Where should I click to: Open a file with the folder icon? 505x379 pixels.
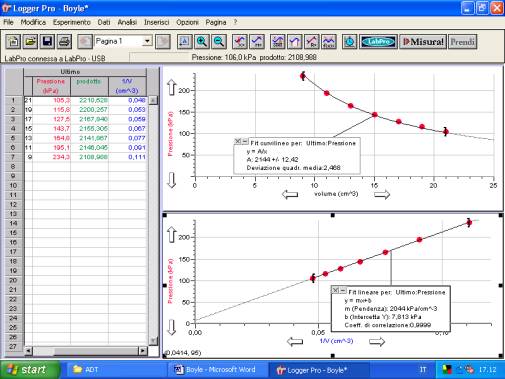(30, 42)
